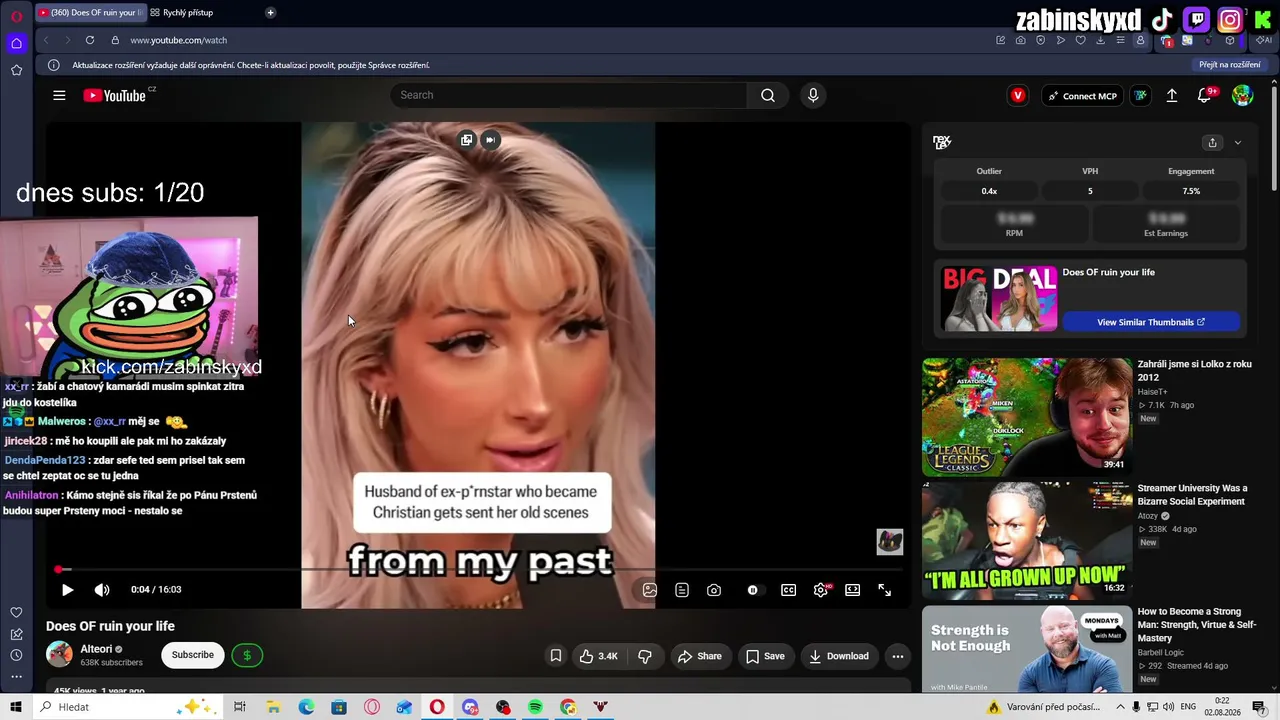Expand the stats panel chevron
This screenshot has height=720, width=1280.
tap(1238, 143)
